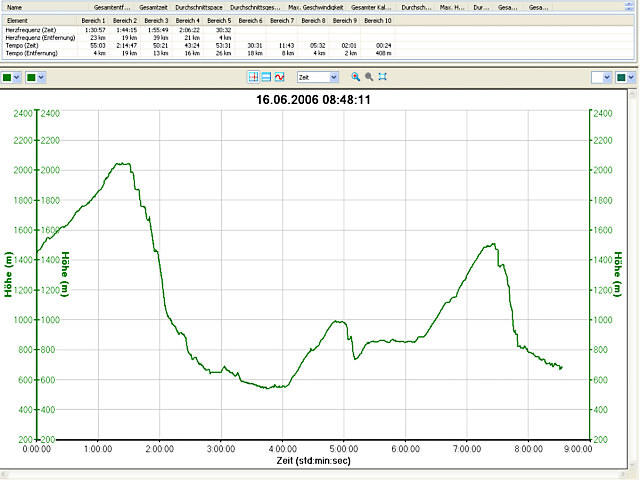
Task: Click the zoom out magnifier icon
Action: (369, 77)
